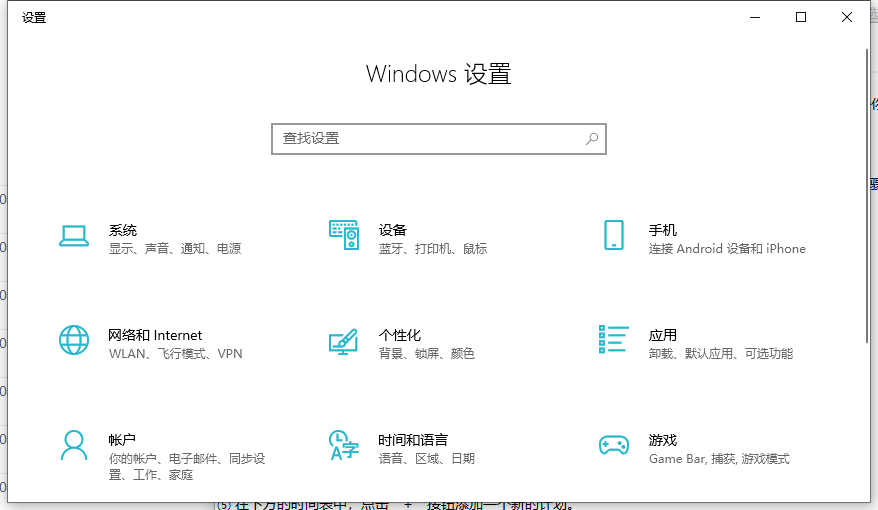This screenshot has width=878, height=510.
Task: Open 游戏 settings via its title text
Action: pos(662,440)
